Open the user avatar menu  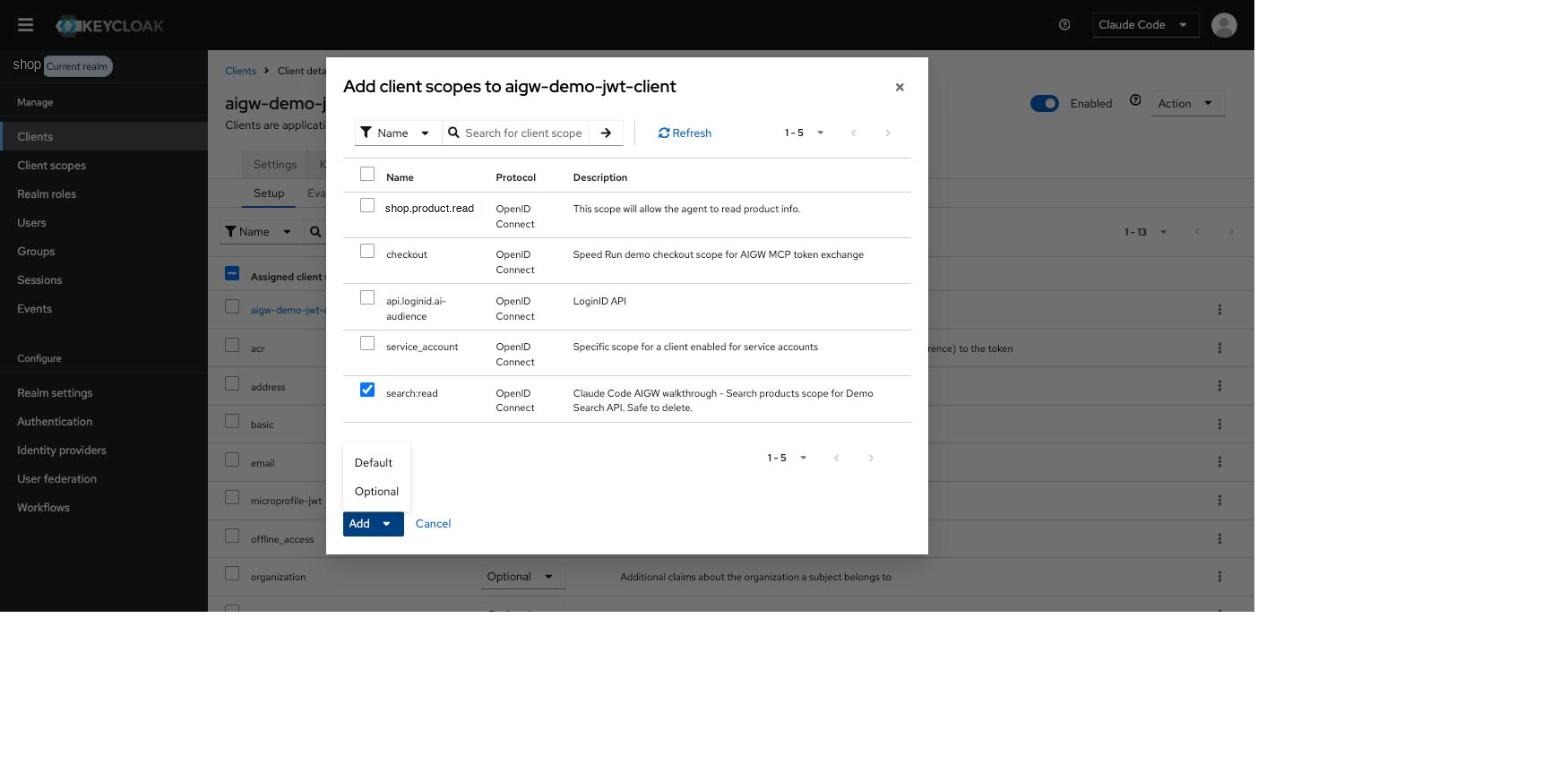[1224, 25]
